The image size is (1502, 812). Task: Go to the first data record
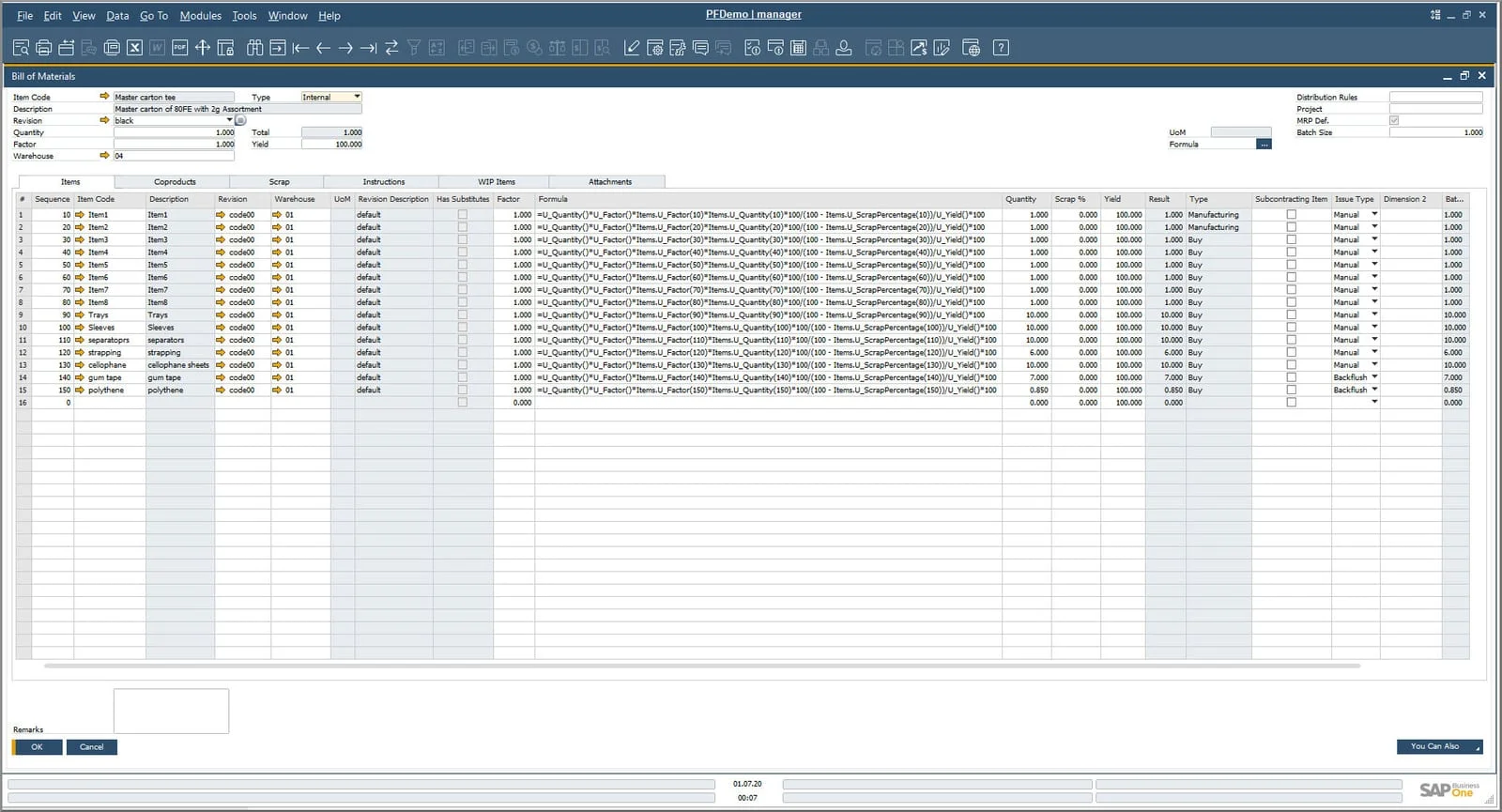pyautogui.click(x=300, y=48)
